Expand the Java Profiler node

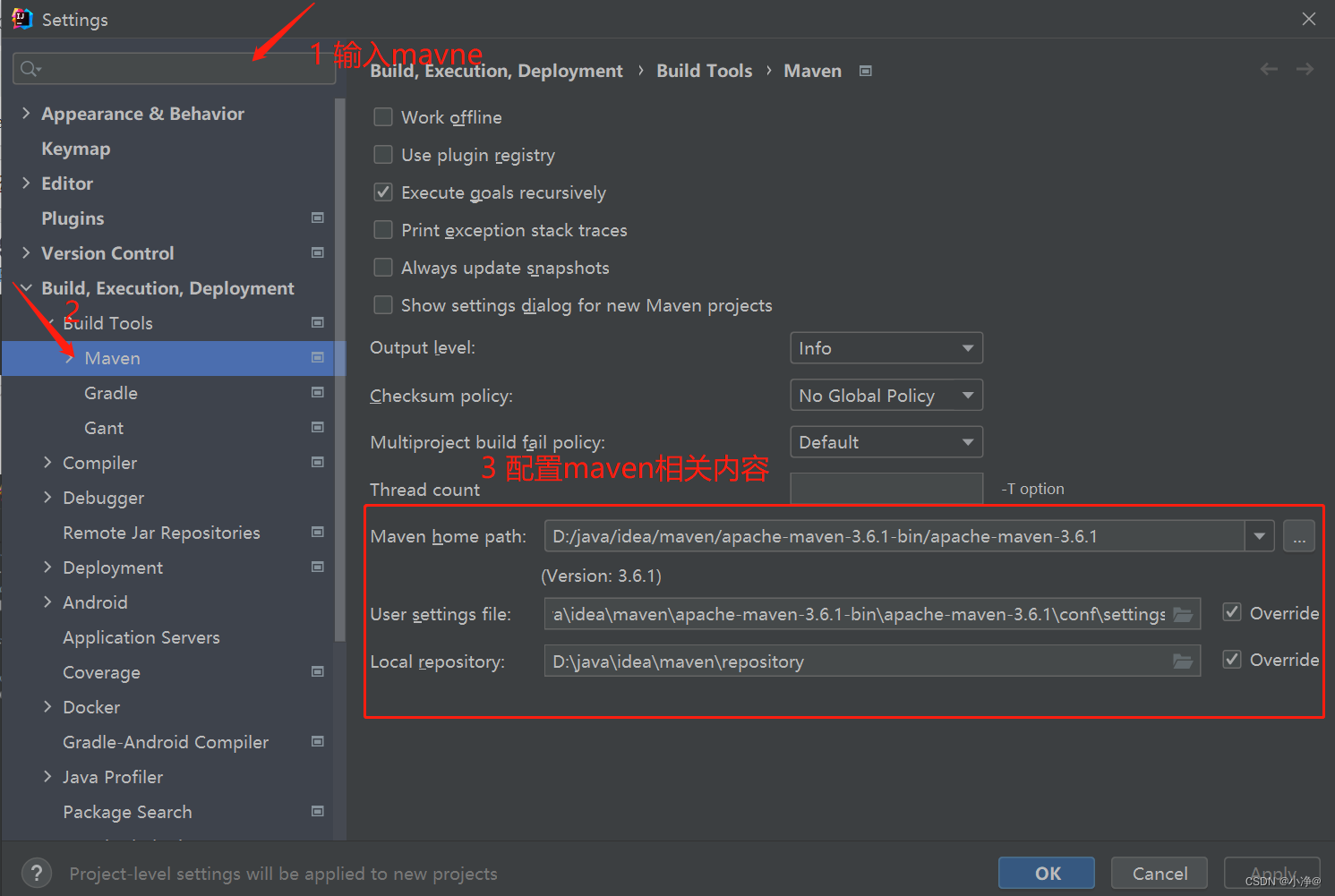tap(47, 776)
